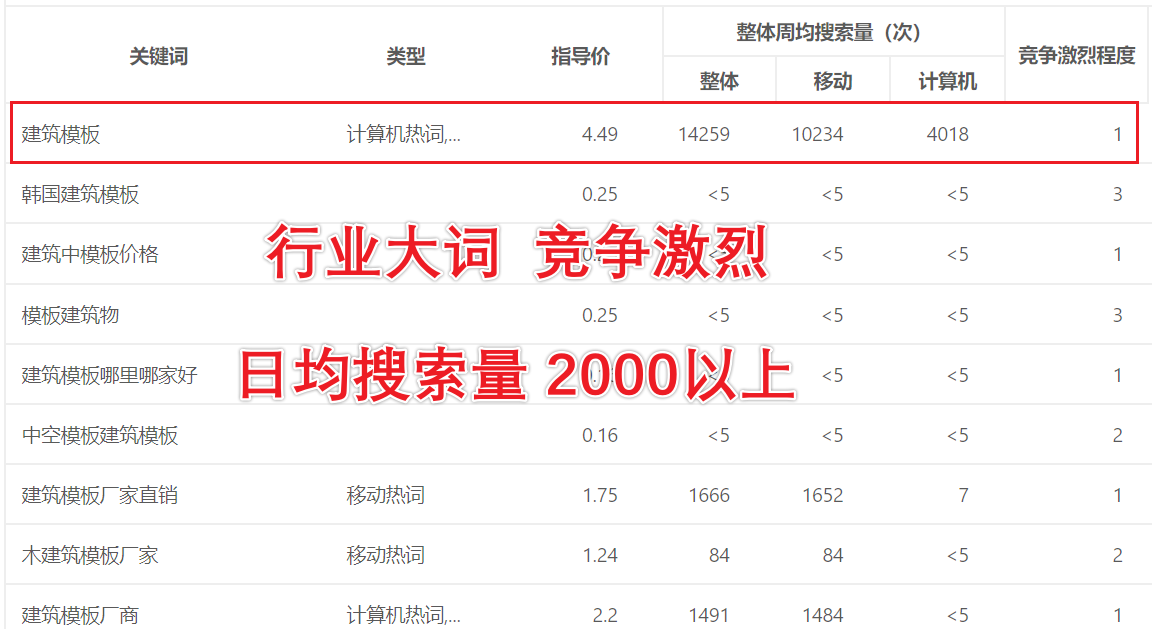
Task: Click the keyword 建筑中模板价格
Action: coord(90,254)
